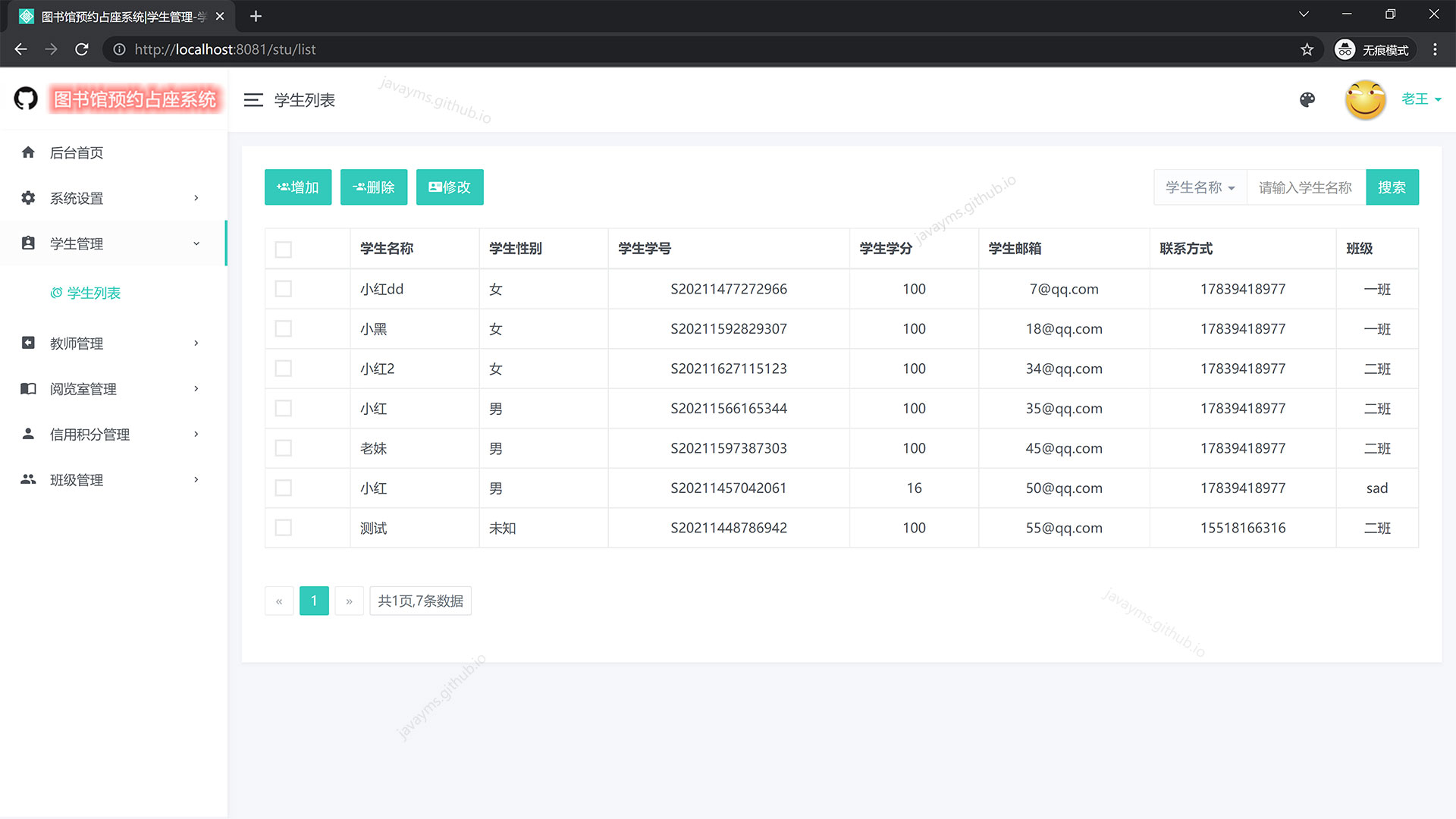Open the 学生列表 submenu item
The image size is (1456, 819).
[x=93, y=293]
